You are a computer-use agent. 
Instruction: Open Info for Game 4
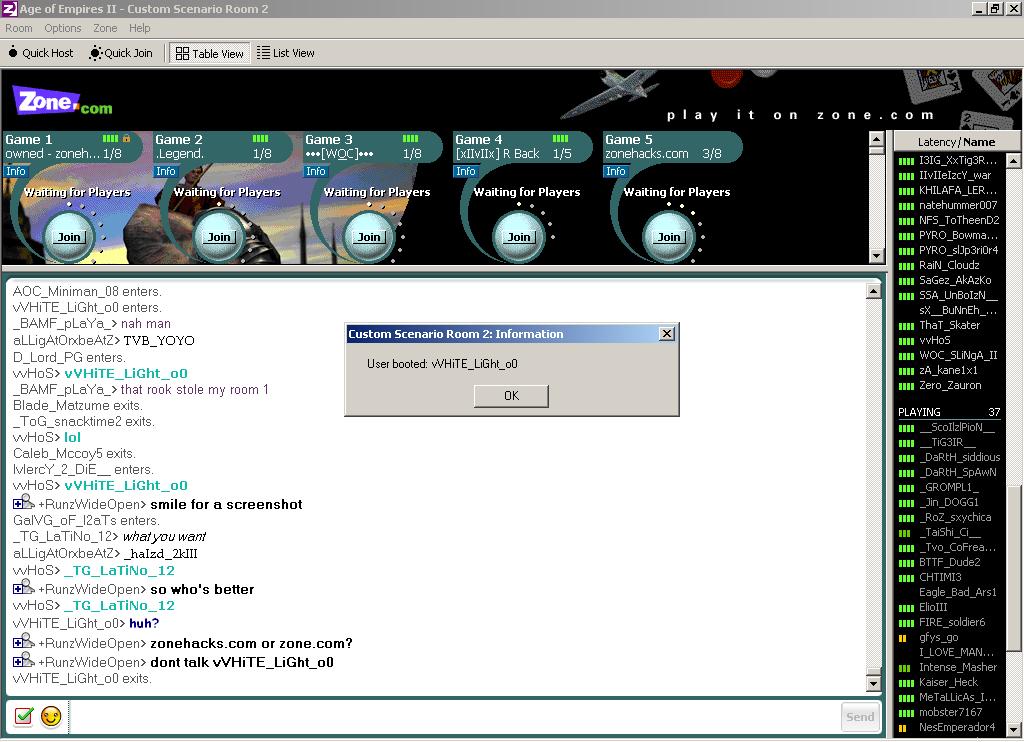[466, 171]
